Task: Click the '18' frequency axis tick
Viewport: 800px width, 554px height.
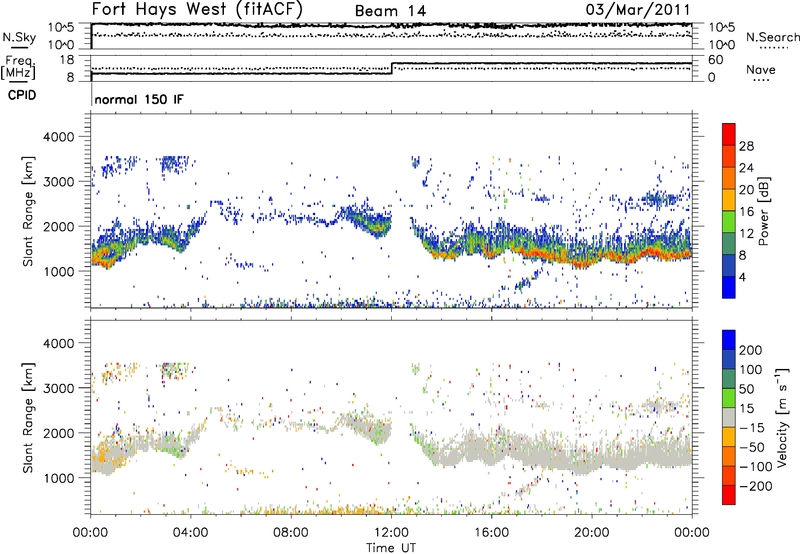Action: [x=67, y=60]
